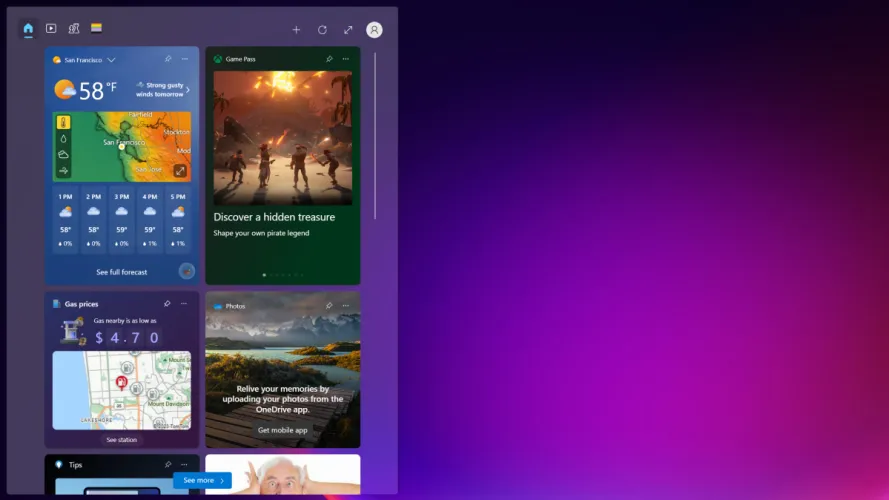Select the wind map layer icon
889x500 pixels.
[x=63, y=170]
